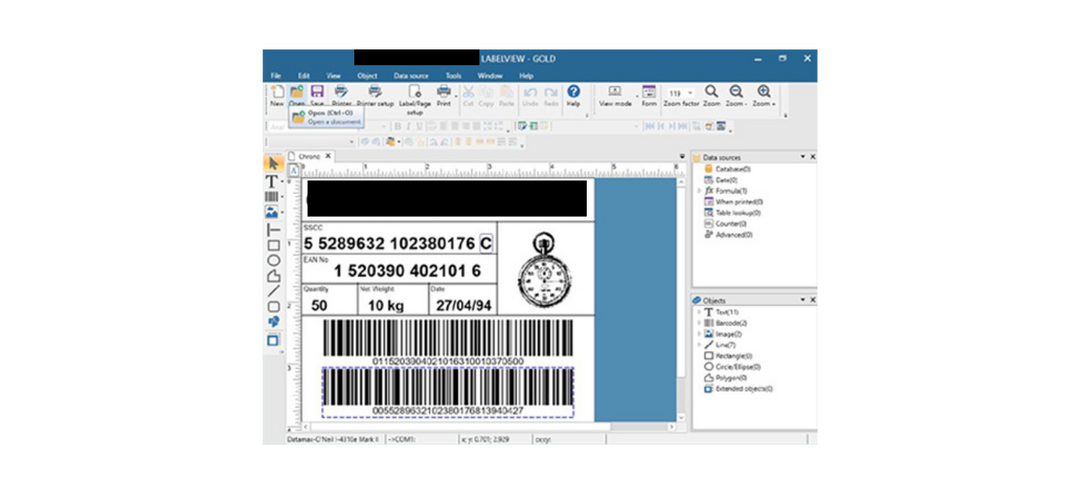Screen dimensions: 1080x494
Task: Expand Image(2) in Objects panel
Action: (x=700, y=334)
